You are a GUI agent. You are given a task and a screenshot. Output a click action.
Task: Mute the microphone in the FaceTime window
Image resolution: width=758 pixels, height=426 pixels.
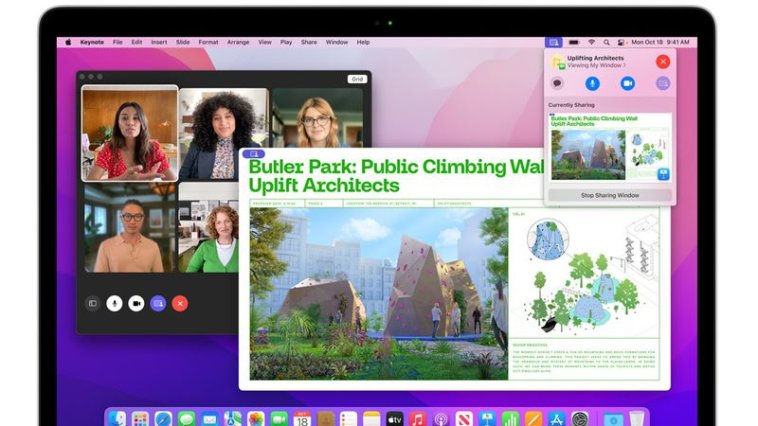pyautogui.click(x=115, y=304)
